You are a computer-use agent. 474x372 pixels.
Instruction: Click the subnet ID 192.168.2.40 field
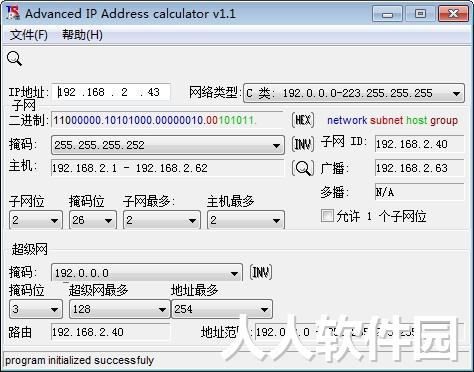click(x=419, y=144)
